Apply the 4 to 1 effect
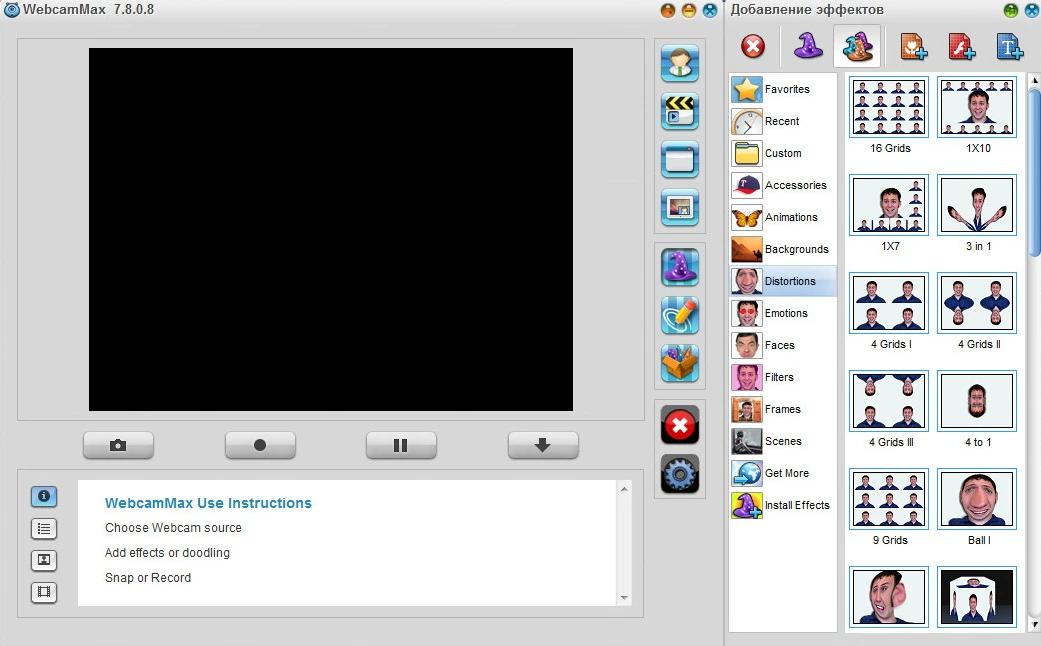The width and height of the screenshot is (1041, 646). (x=977, y=401)
